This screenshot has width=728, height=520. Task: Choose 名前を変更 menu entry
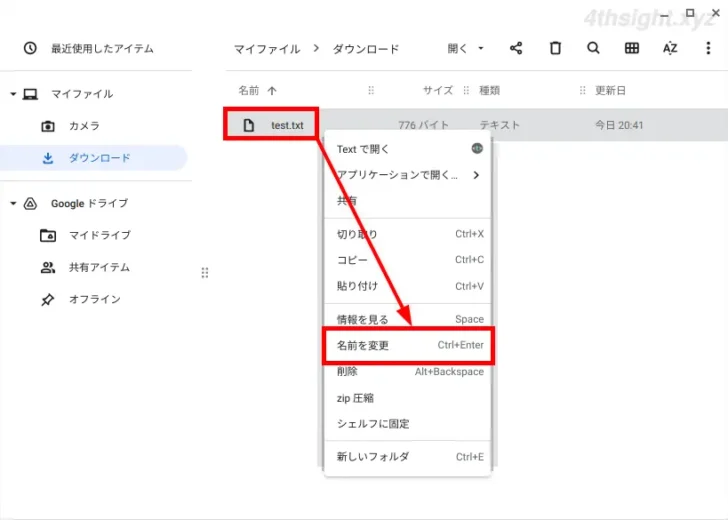tap(409, 345)
